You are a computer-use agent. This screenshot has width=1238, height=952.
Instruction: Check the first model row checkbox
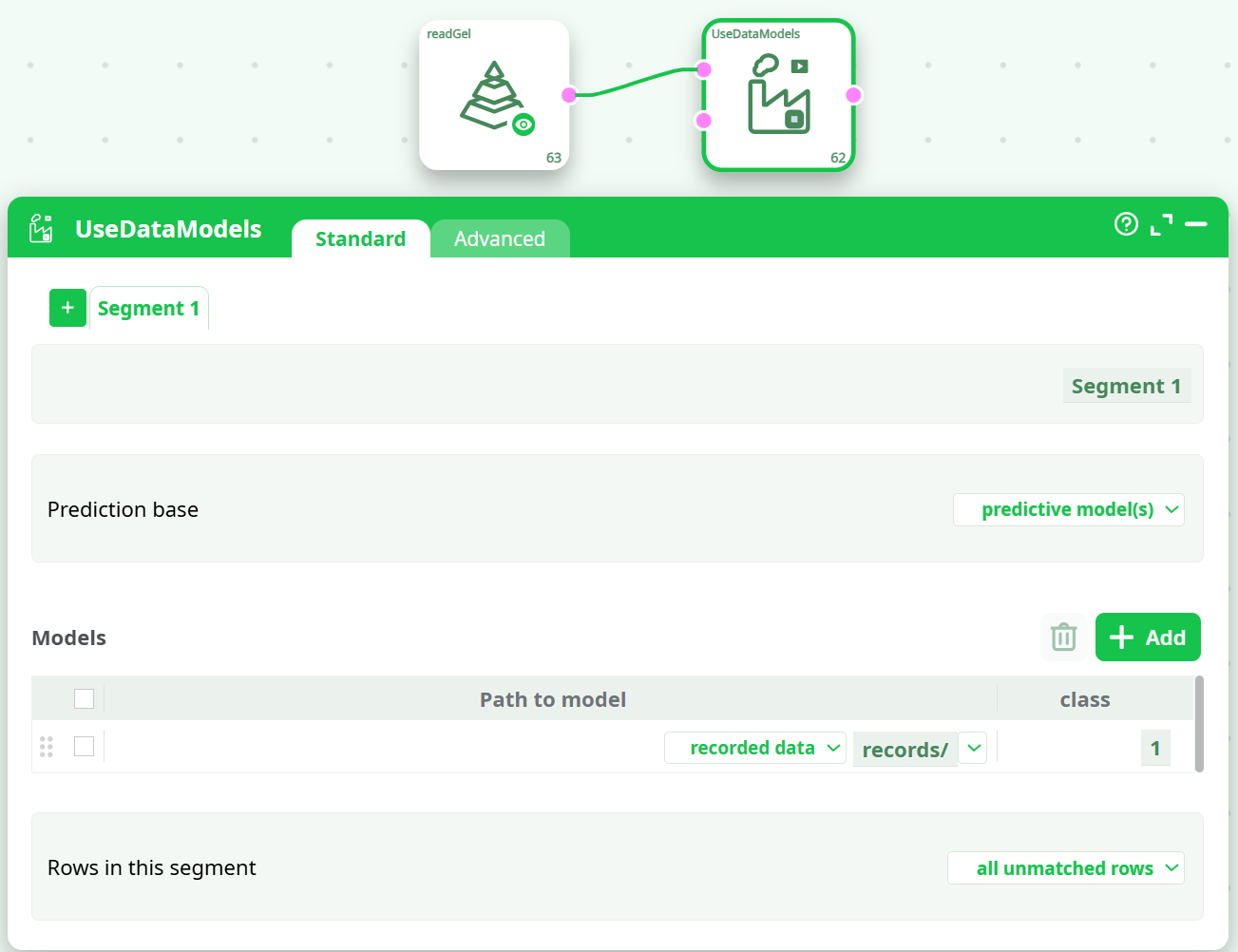click(x=85, y=747)
